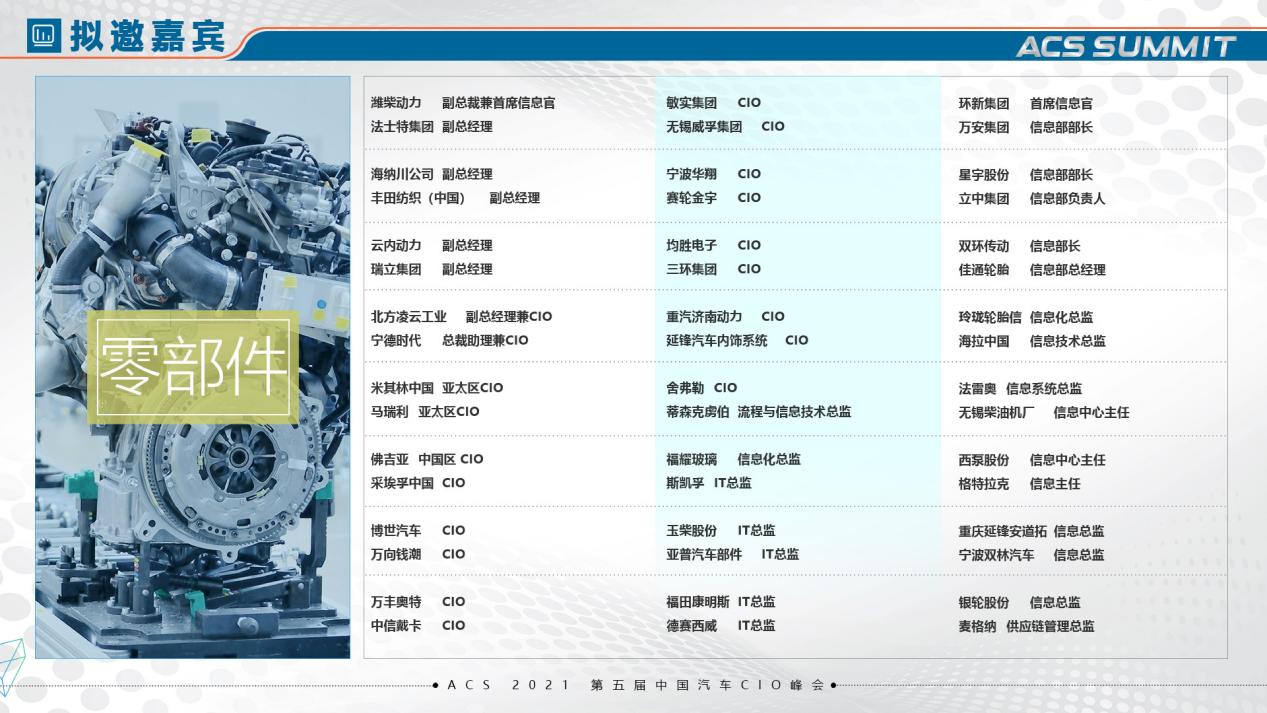Click 德赛西威 IT总监 entry
1267x713 pixels.
[x=721, y=626]
